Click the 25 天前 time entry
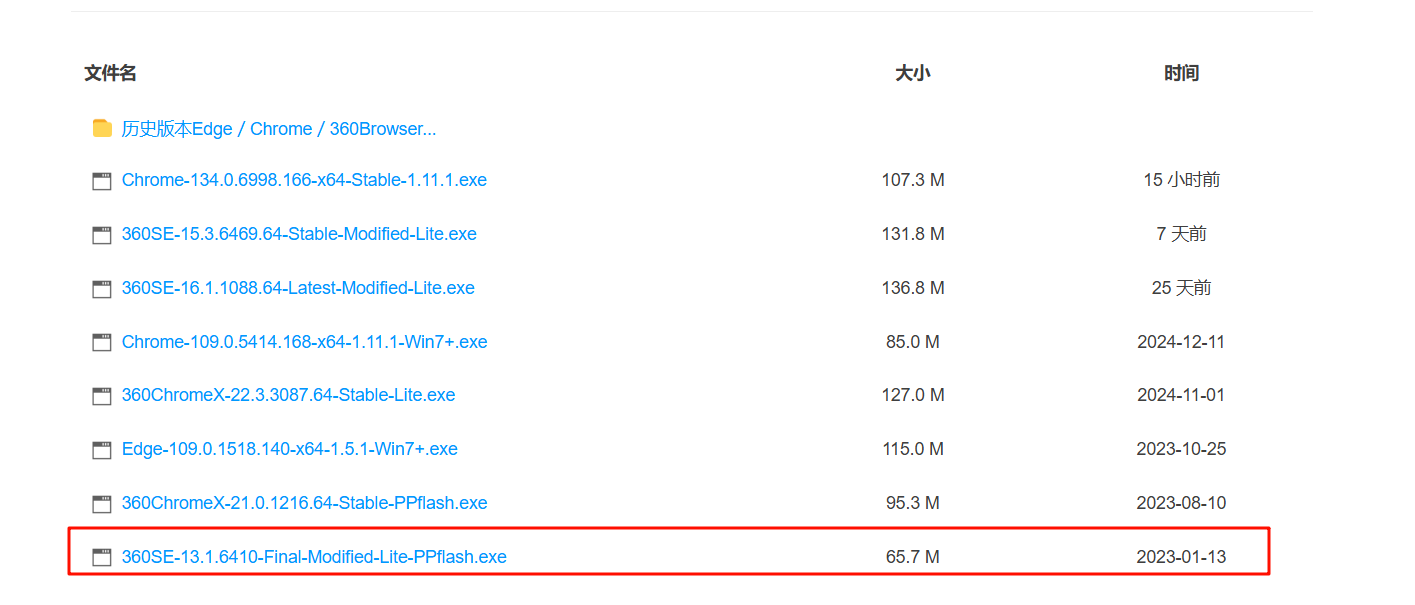This screenshot has width=1415, height=605. click(x=1181, y=288)
